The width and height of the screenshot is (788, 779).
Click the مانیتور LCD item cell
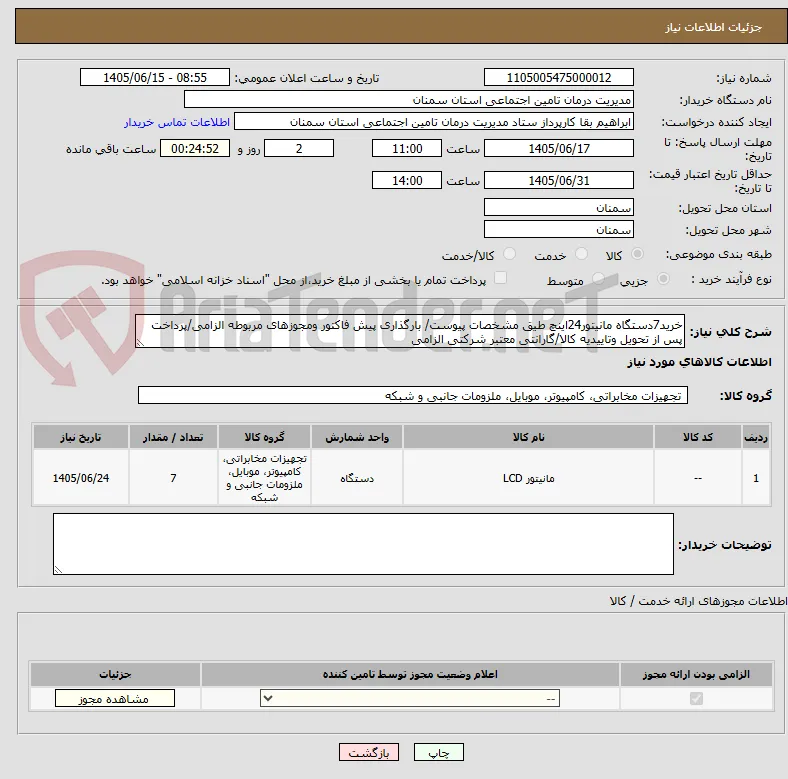point(528,478)
